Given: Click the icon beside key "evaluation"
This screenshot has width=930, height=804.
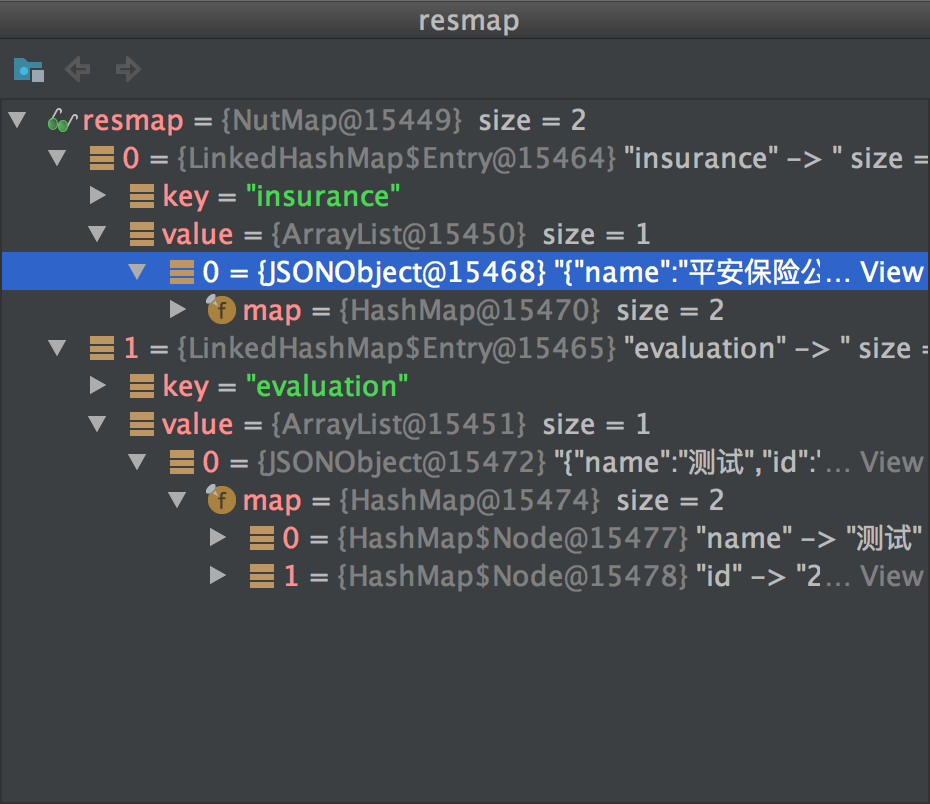Looking at the screenshot, I should pyautogui.click(x=142, y=386).
